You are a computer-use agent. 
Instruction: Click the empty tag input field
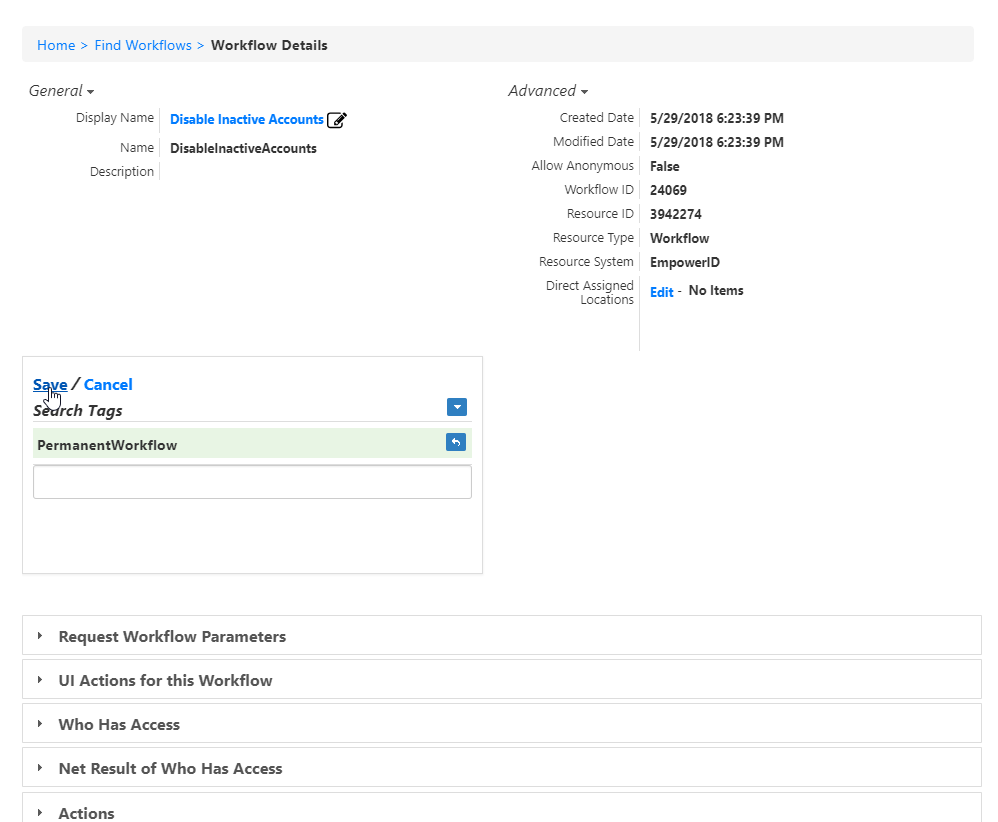[x=252, y=481]
